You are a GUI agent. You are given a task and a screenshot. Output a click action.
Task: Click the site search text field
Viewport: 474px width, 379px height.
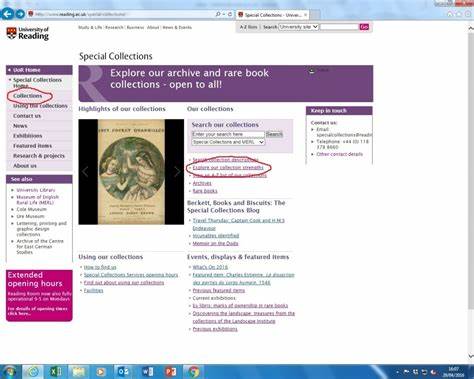pos(339,27)
